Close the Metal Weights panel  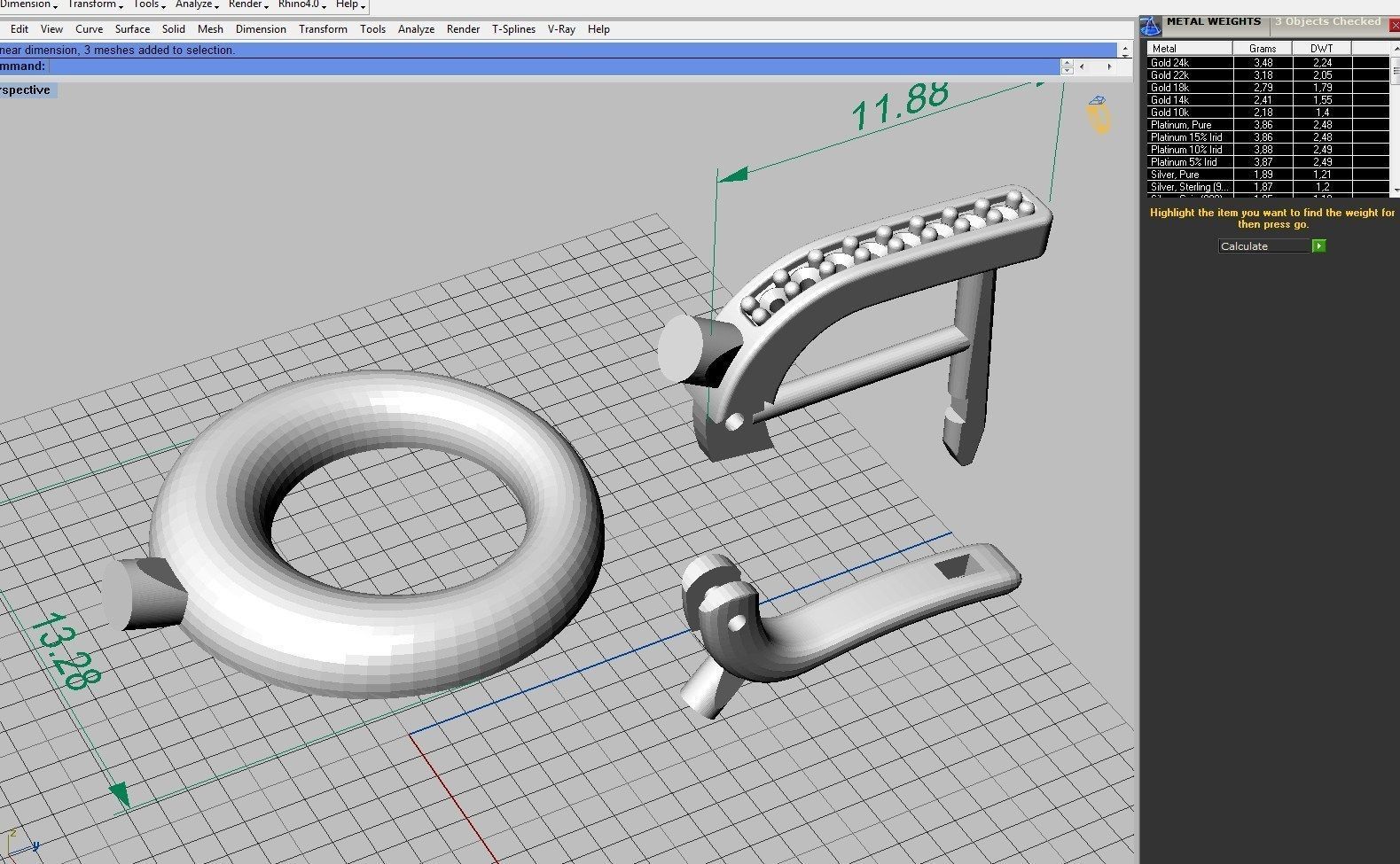click(x=1394, y=27)
